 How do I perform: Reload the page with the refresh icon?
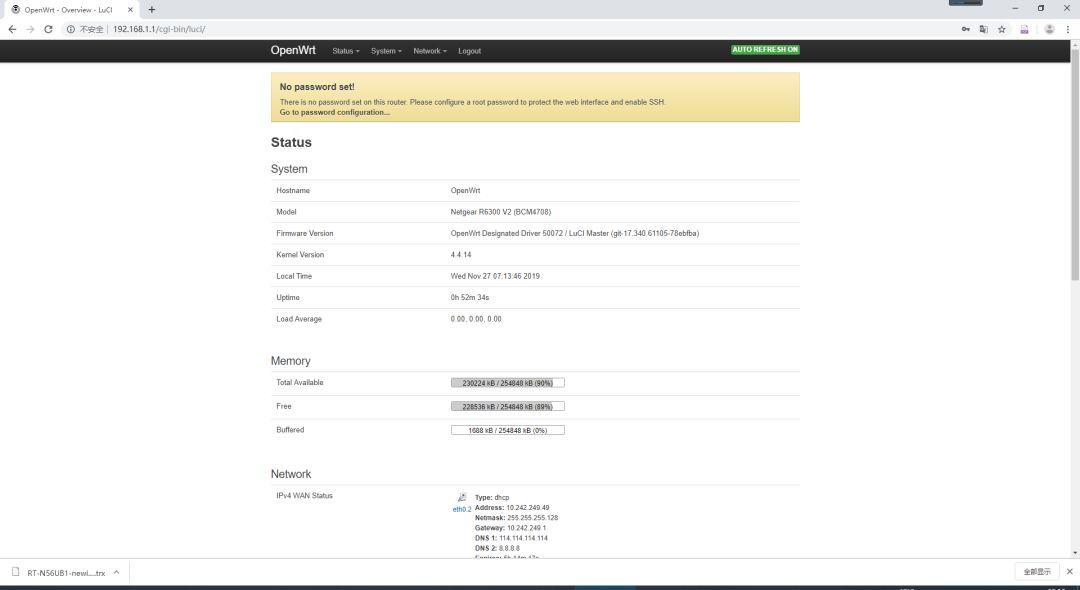click(48, 29)
